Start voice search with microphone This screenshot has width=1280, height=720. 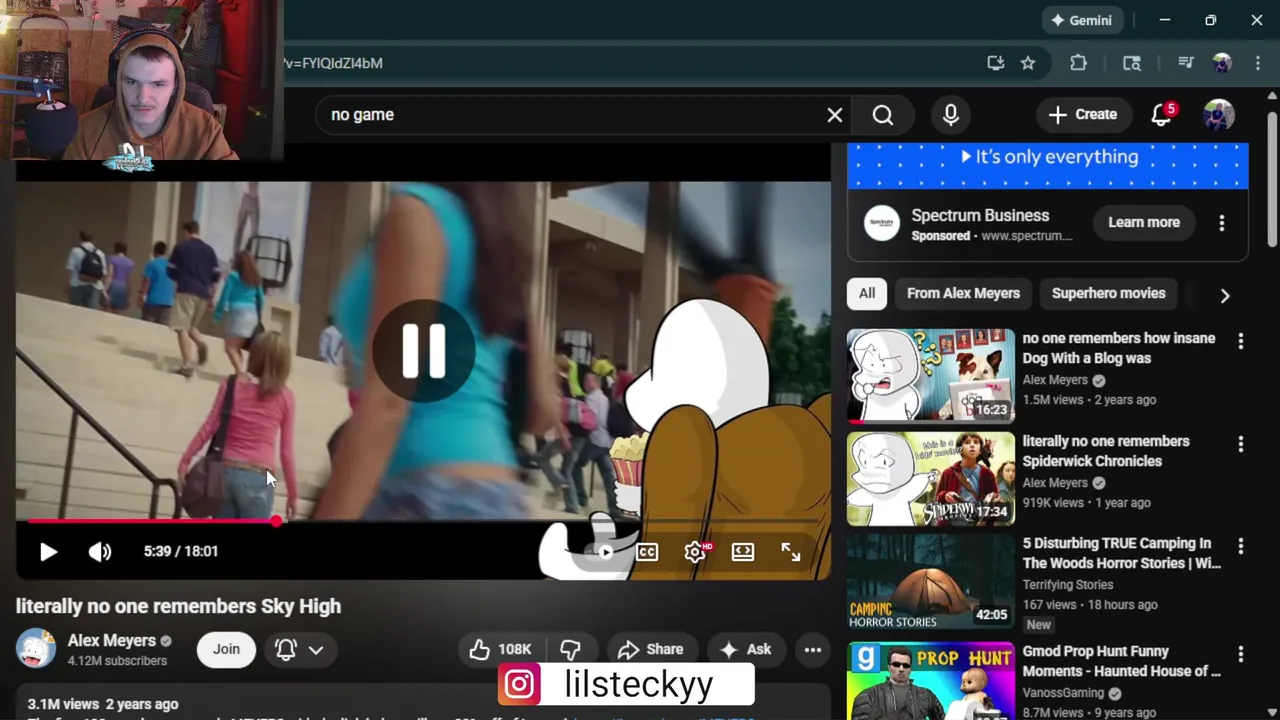coord(951,115)
